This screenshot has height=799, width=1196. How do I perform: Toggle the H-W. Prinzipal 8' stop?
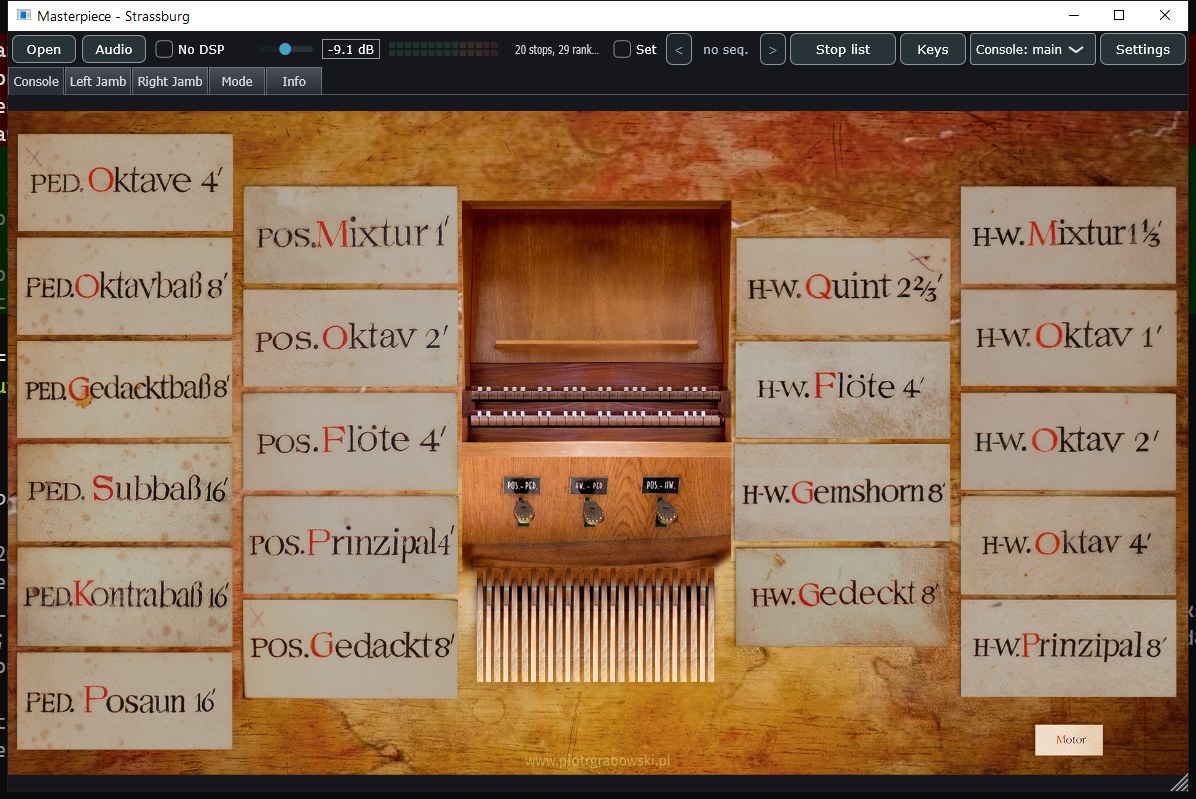[x=1068, y=647]
